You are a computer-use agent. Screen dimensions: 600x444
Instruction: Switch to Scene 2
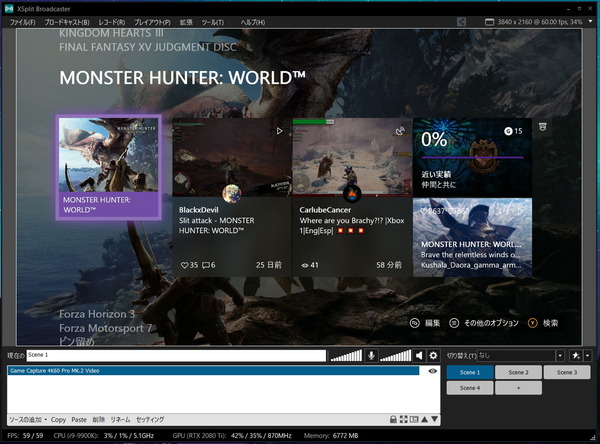[518, 372]
